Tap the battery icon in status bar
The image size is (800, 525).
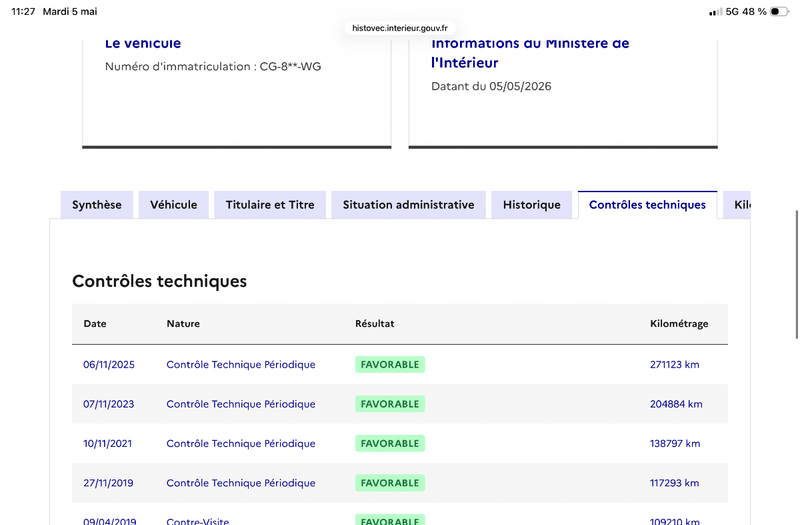pos(779,11)
